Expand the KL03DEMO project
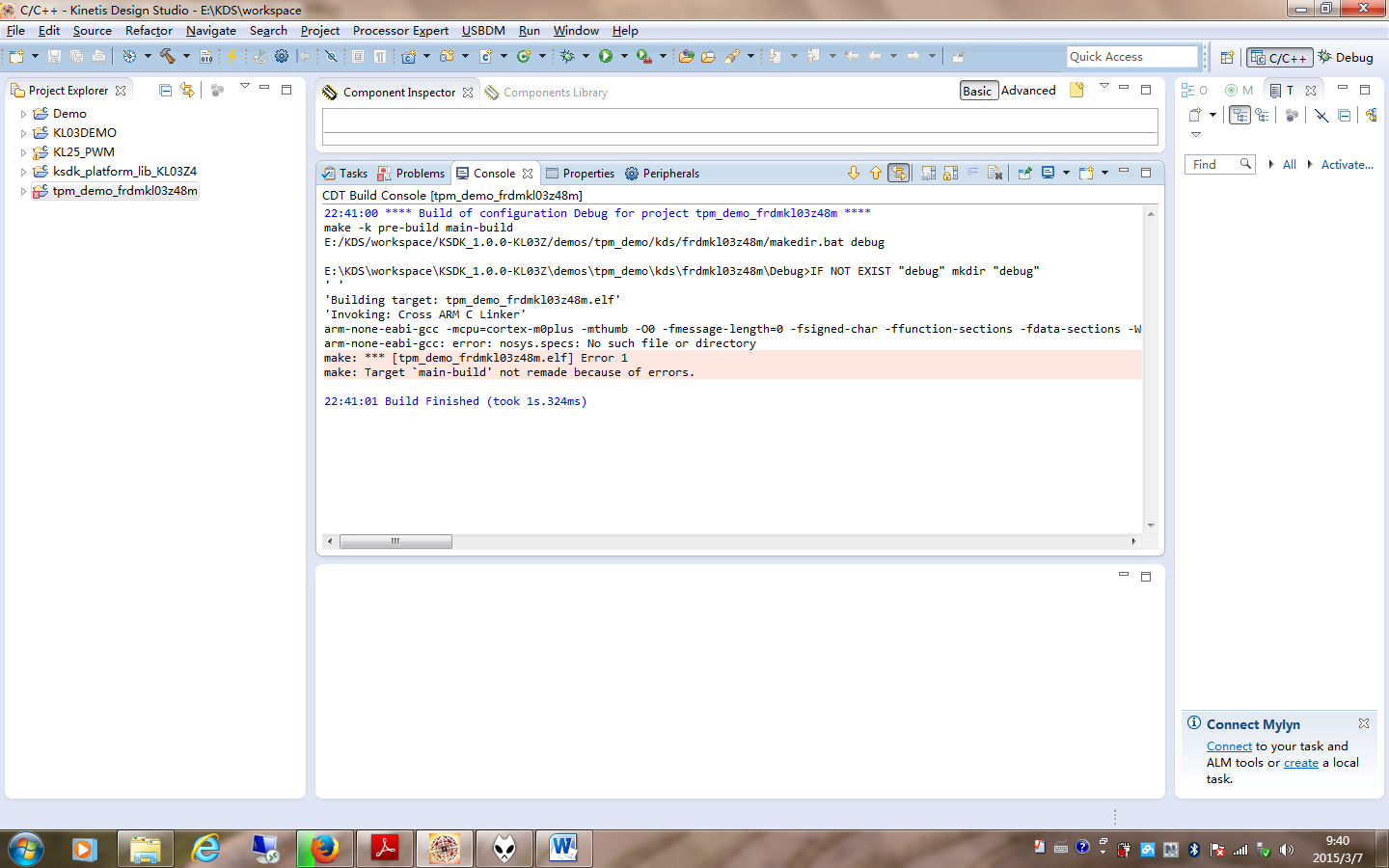The width and height of the screenshot is (1389, 868). coord(23,133)
